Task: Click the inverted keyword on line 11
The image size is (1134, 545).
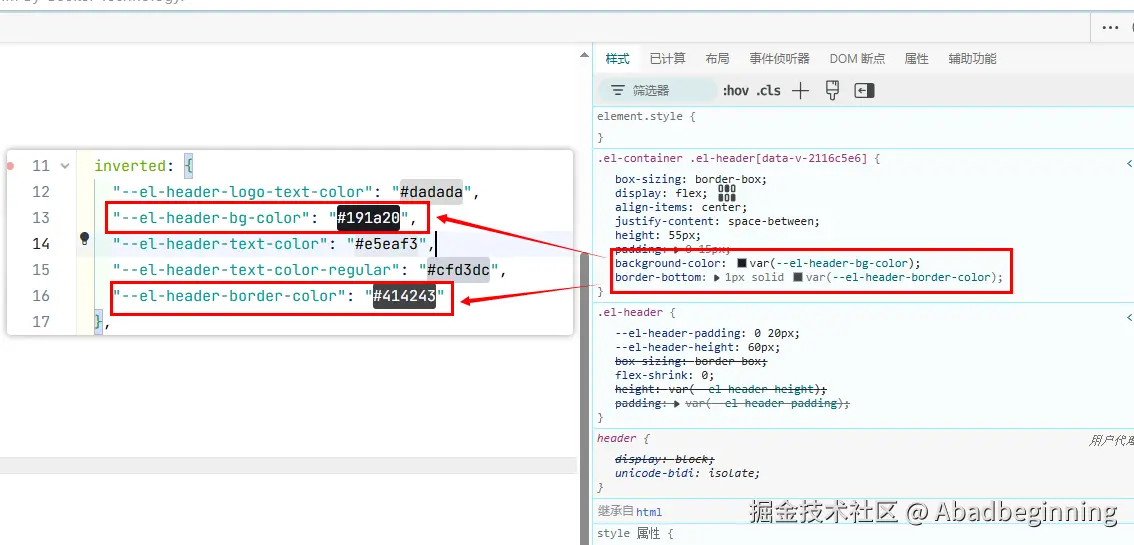Action: coord(129,166)
